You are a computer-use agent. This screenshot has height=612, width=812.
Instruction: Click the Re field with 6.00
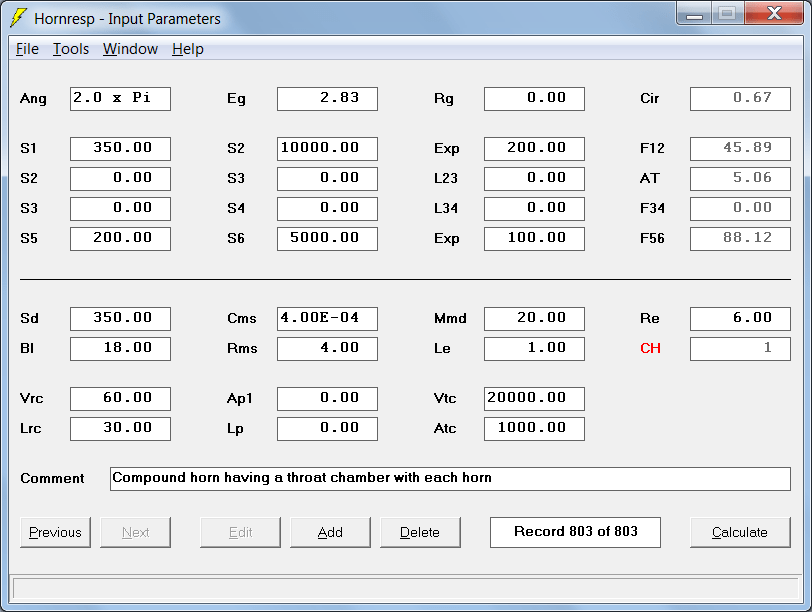(741, 318)
